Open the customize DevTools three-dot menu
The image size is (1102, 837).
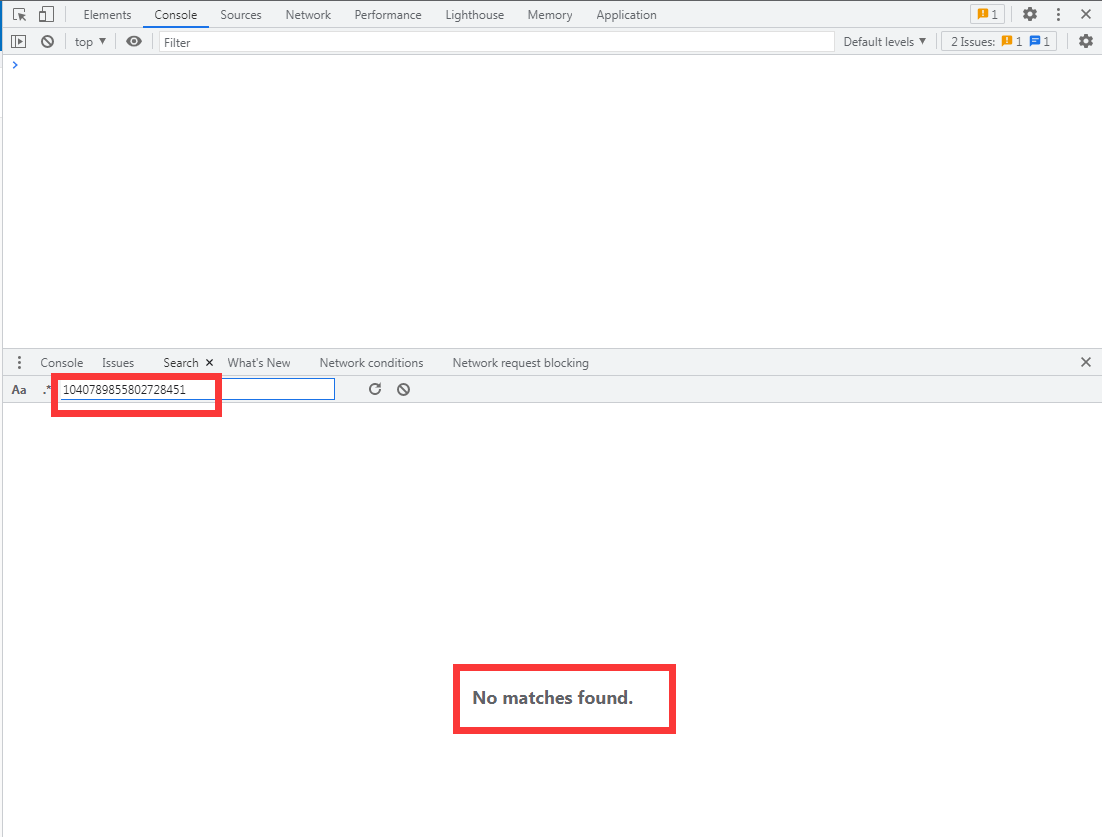(x=1058, y=15)
